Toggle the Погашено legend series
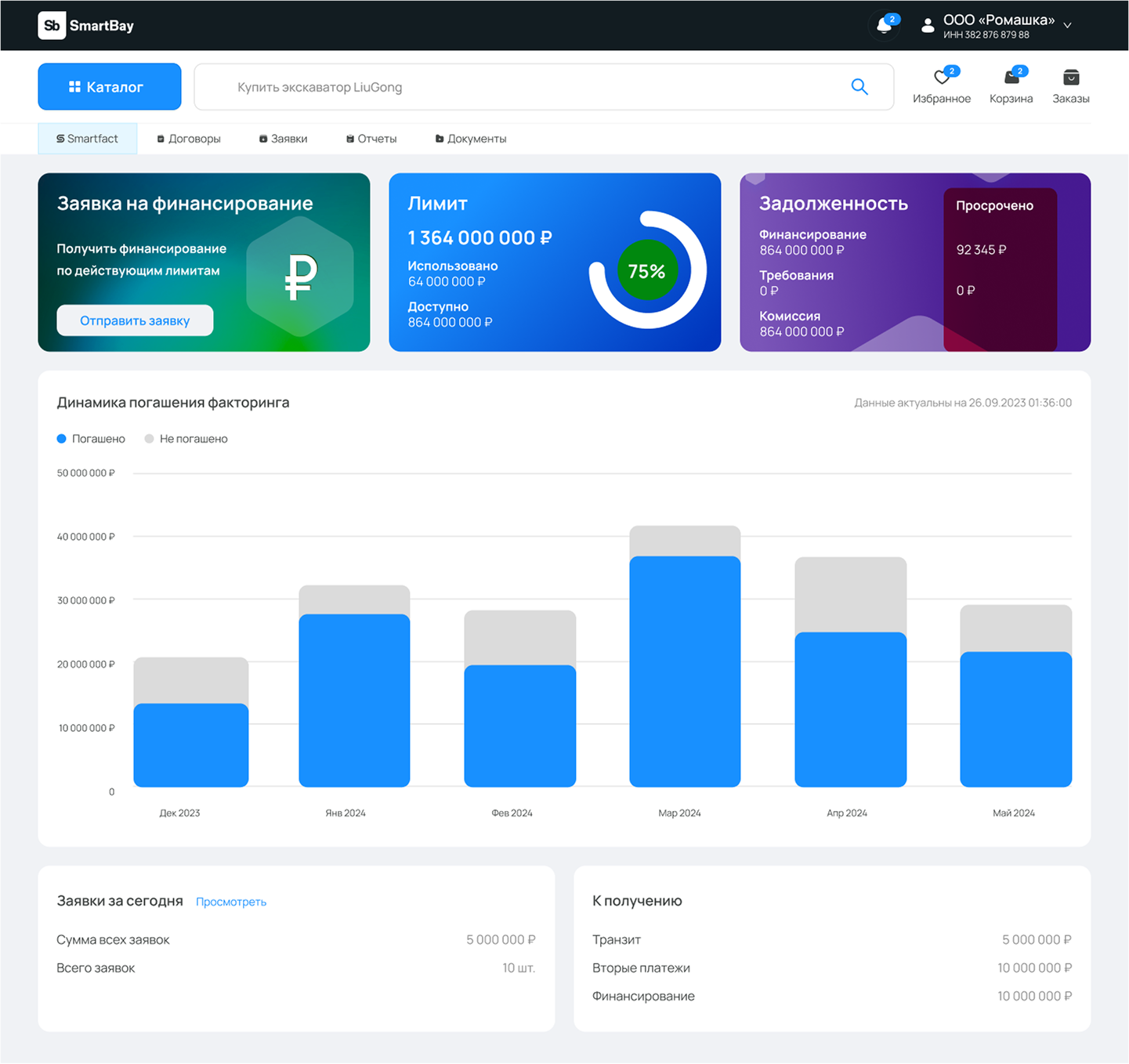This screenshot has width=1129, height=1064. point(91,439)
